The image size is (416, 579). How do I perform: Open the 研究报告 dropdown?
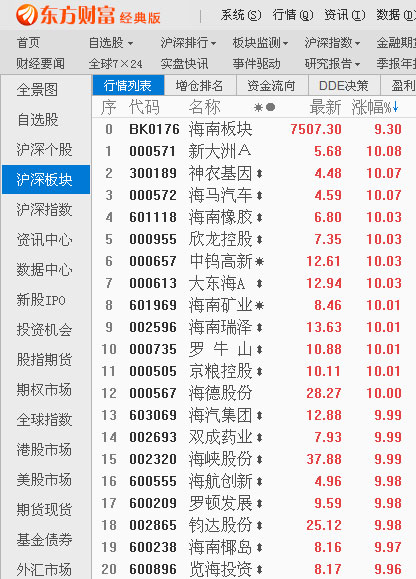tap(333, 64)
